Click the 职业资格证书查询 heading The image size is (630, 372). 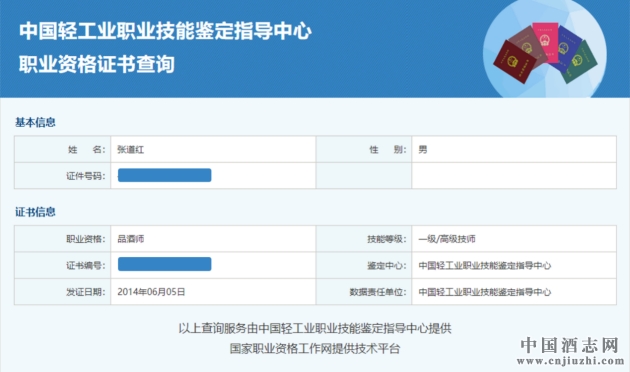pos(97,64)
